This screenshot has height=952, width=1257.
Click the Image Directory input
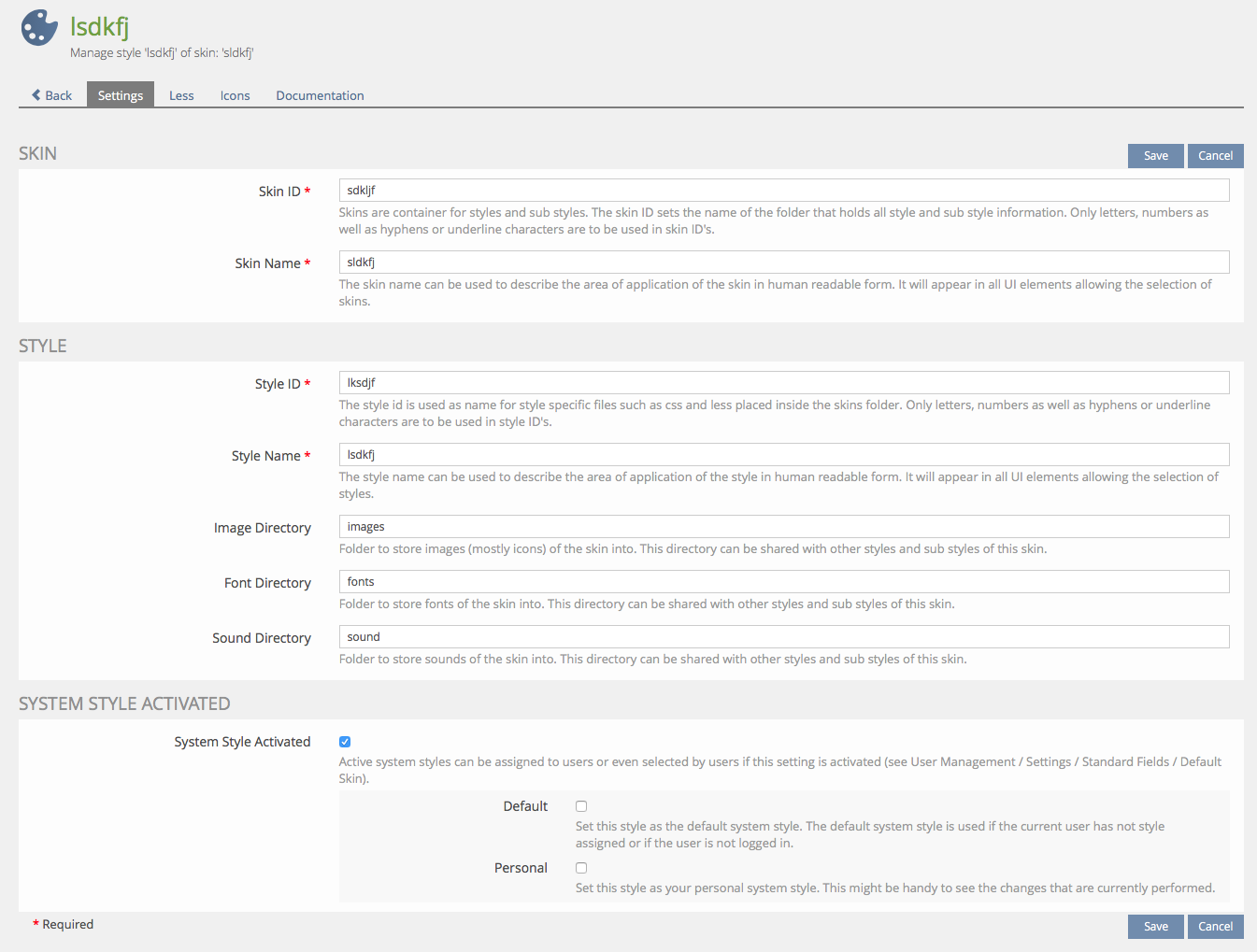[x=783, y=527]
